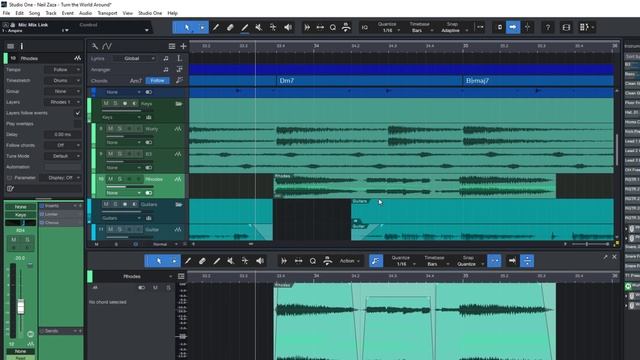640x360 pixels.
Task: Open the video player film icon
Action: point(566,27)
